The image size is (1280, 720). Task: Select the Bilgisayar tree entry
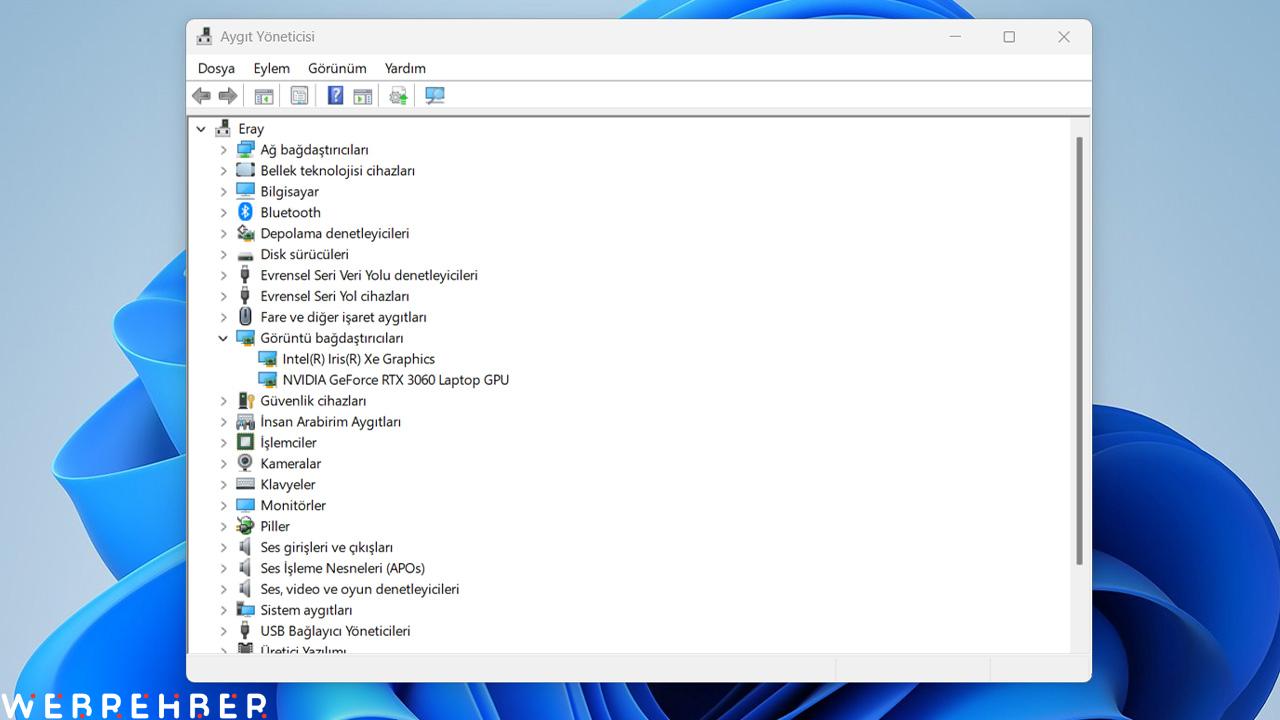click(289, 191)
